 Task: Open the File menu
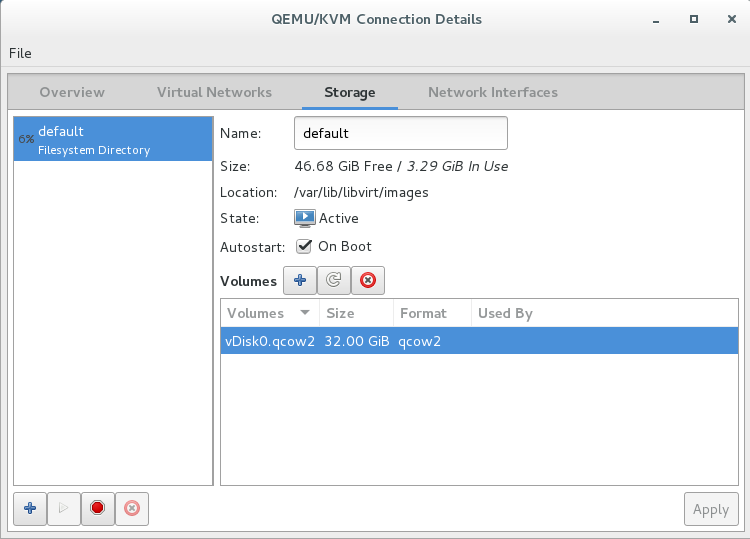tap(20, 53)
